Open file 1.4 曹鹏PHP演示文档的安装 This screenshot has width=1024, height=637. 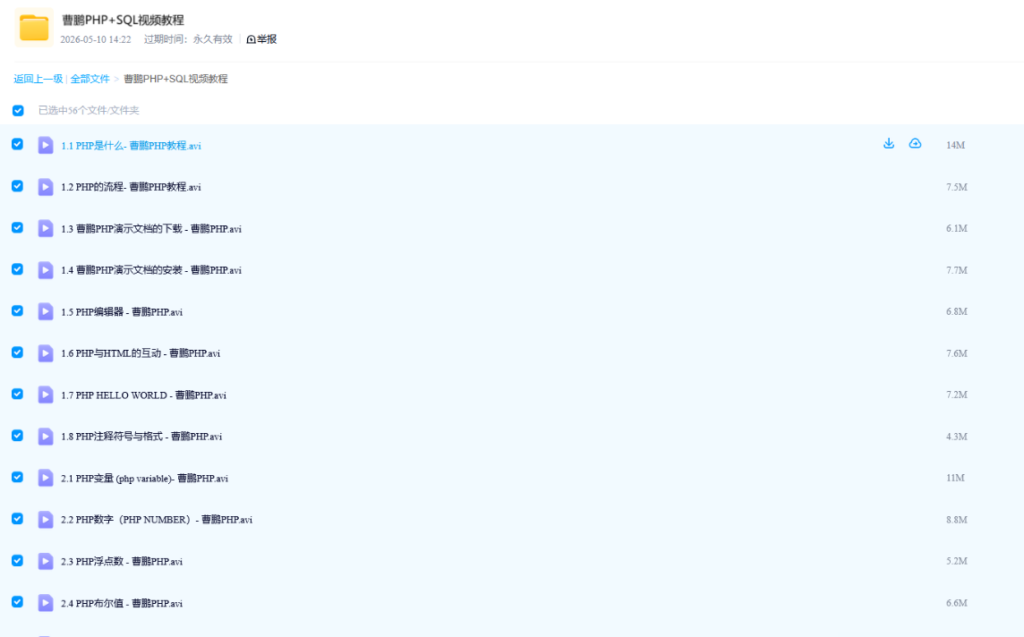(151, 270)
